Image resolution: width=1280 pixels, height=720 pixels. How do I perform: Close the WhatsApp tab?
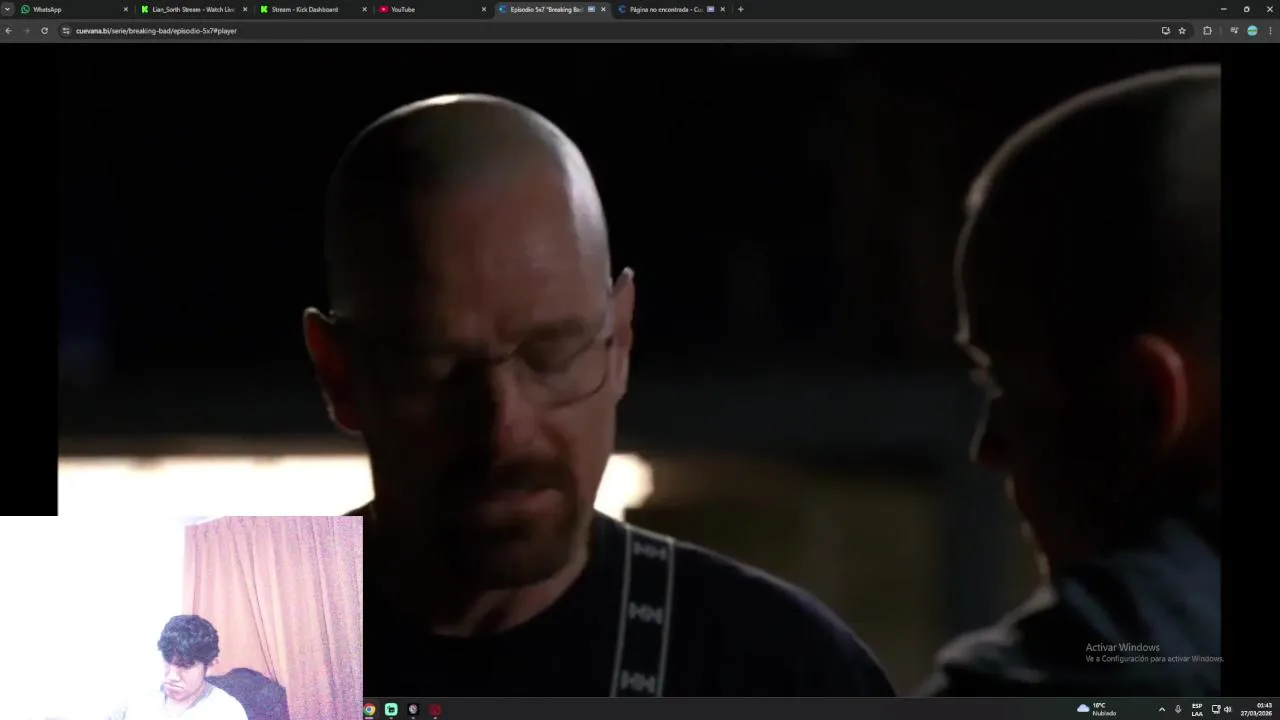tap(126, 9)
